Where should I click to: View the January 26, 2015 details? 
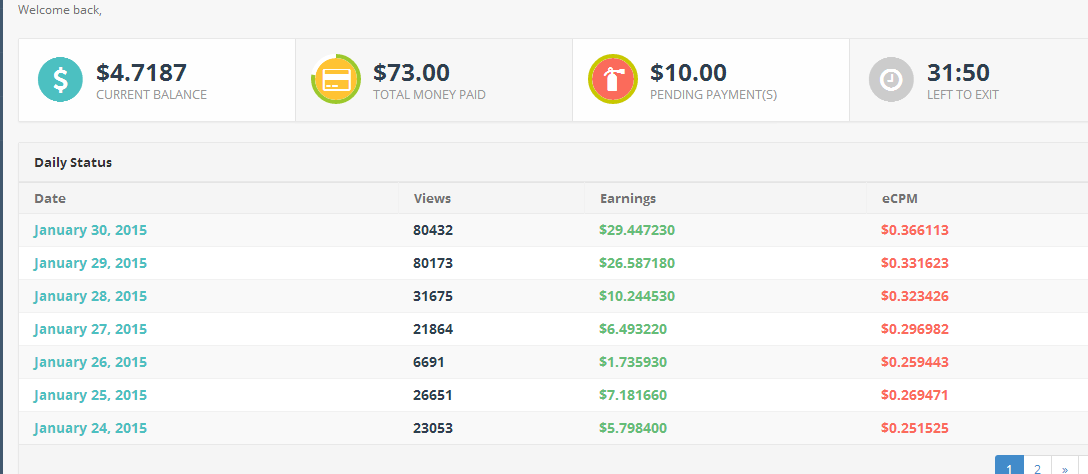90,362
